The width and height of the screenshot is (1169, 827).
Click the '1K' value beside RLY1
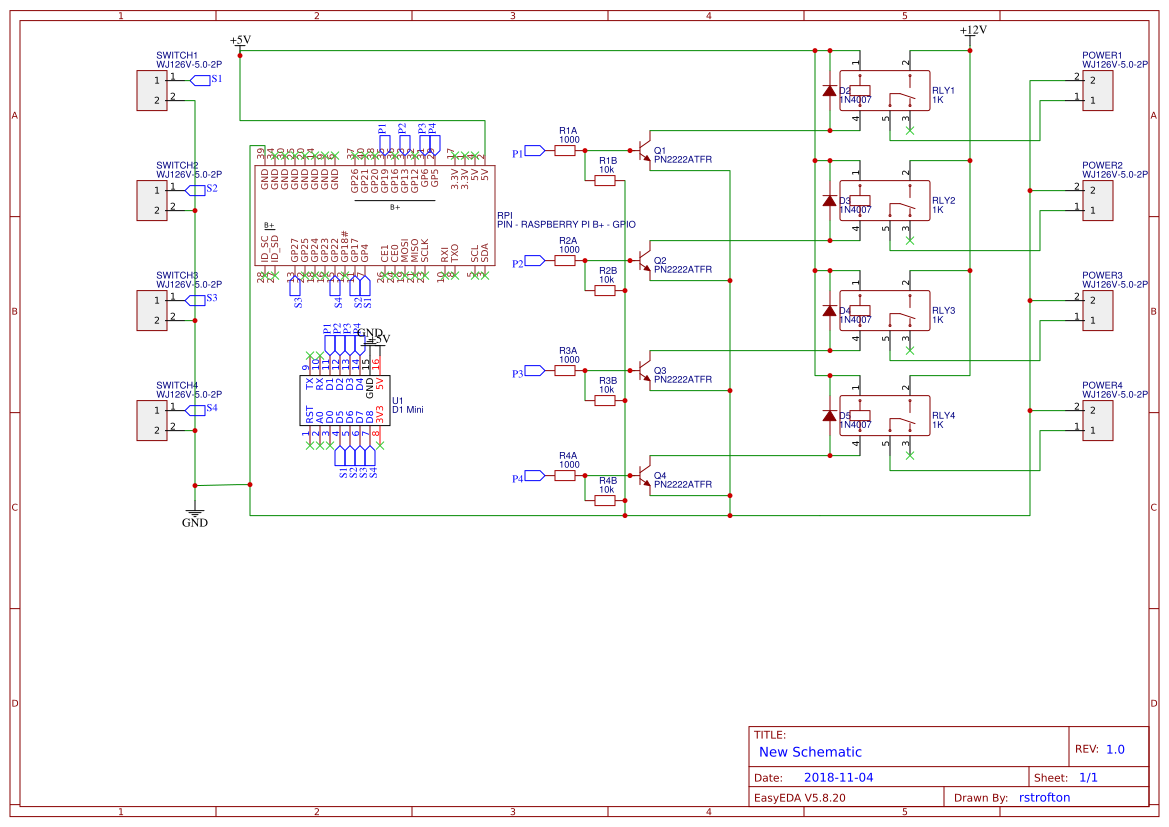pyautogui.click(x=938, y=100)
